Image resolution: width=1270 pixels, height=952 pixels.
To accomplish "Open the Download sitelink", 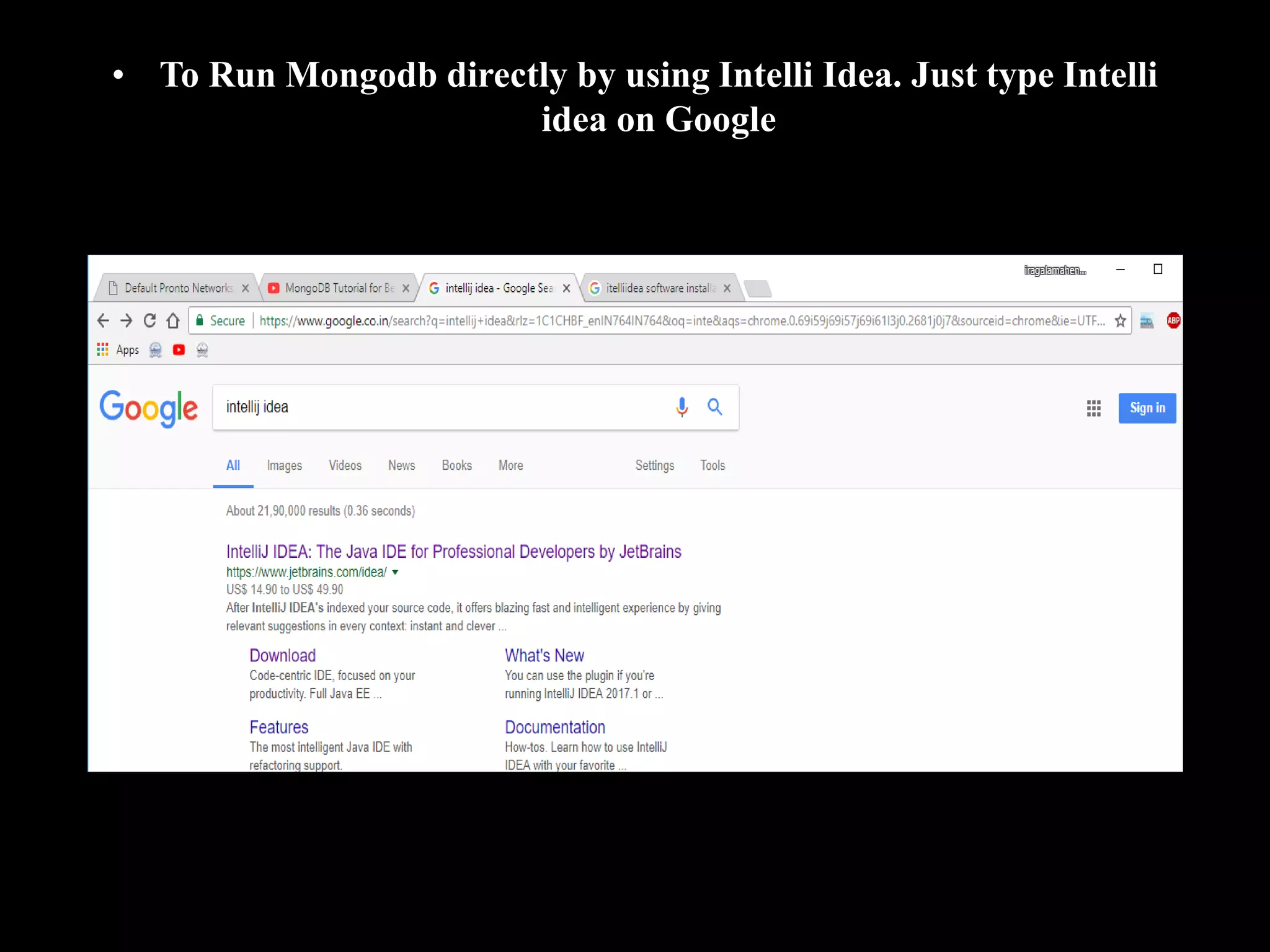I will 283,656.
